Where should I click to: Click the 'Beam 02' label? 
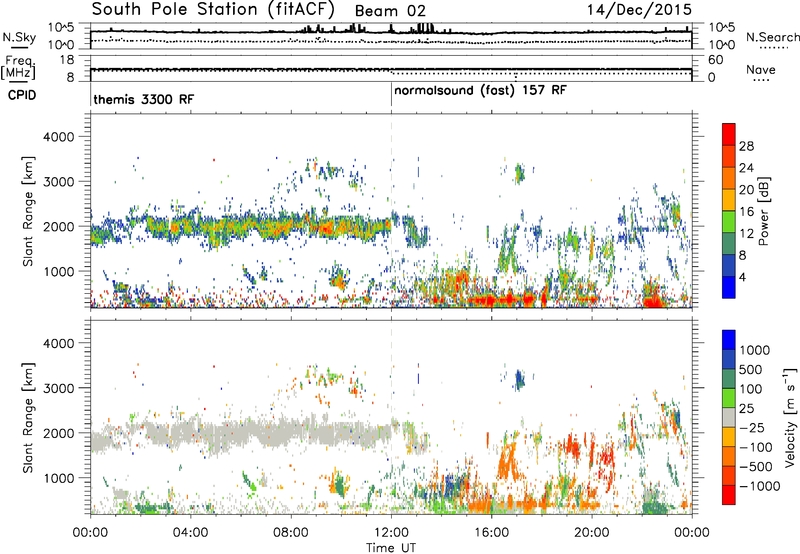[x=390, y=11]
